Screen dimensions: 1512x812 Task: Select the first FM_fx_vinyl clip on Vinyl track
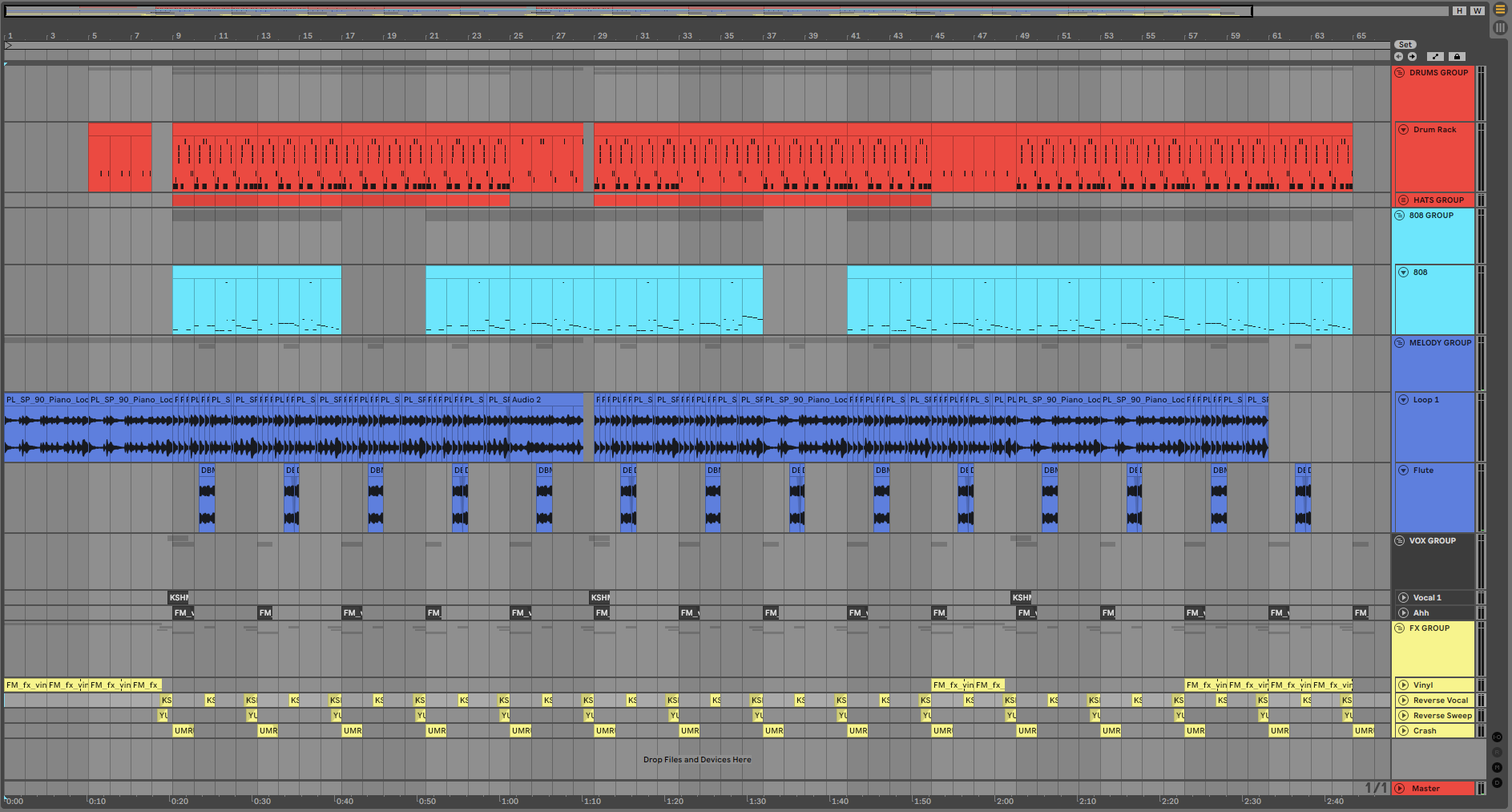coord(26,685)
